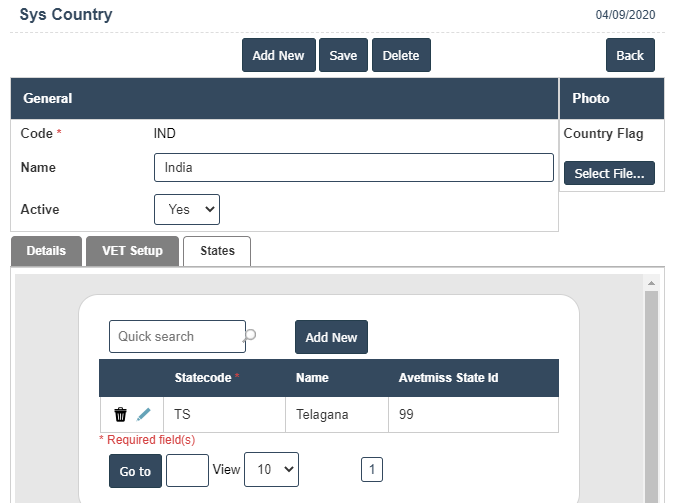Expand the View rows-per-page dropdown

(271, 469)
